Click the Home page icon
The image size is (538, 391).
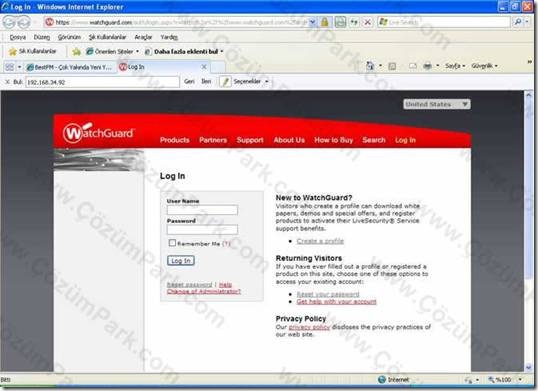[370, 66]
